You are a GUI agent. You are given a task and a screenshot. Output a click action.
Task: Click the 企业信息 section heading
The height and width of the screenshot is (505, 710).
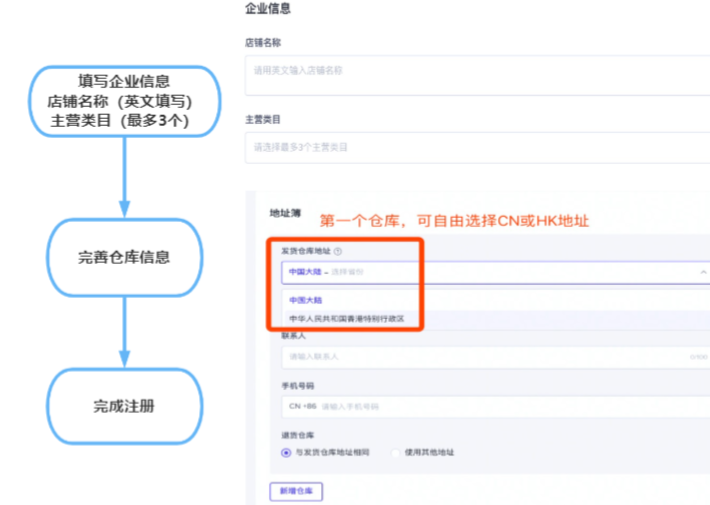tap(267, 9)
